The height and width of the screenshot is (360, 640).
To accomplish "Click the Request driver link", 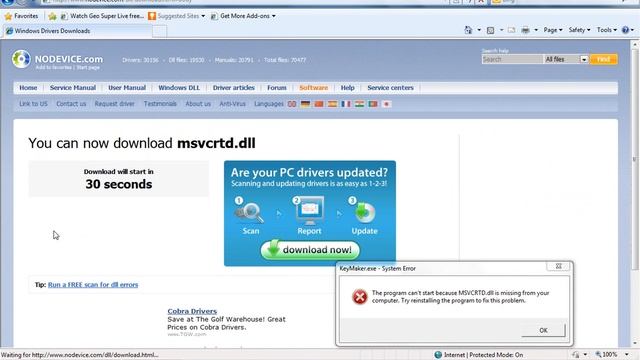I will coord(115,104).
